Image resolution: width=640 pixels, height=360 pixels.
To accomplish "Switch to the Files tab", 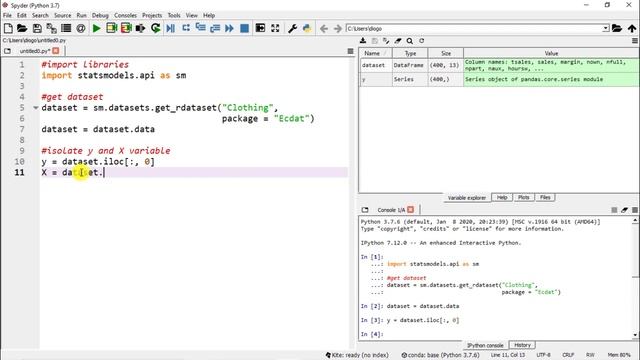I will coord(545,198).
